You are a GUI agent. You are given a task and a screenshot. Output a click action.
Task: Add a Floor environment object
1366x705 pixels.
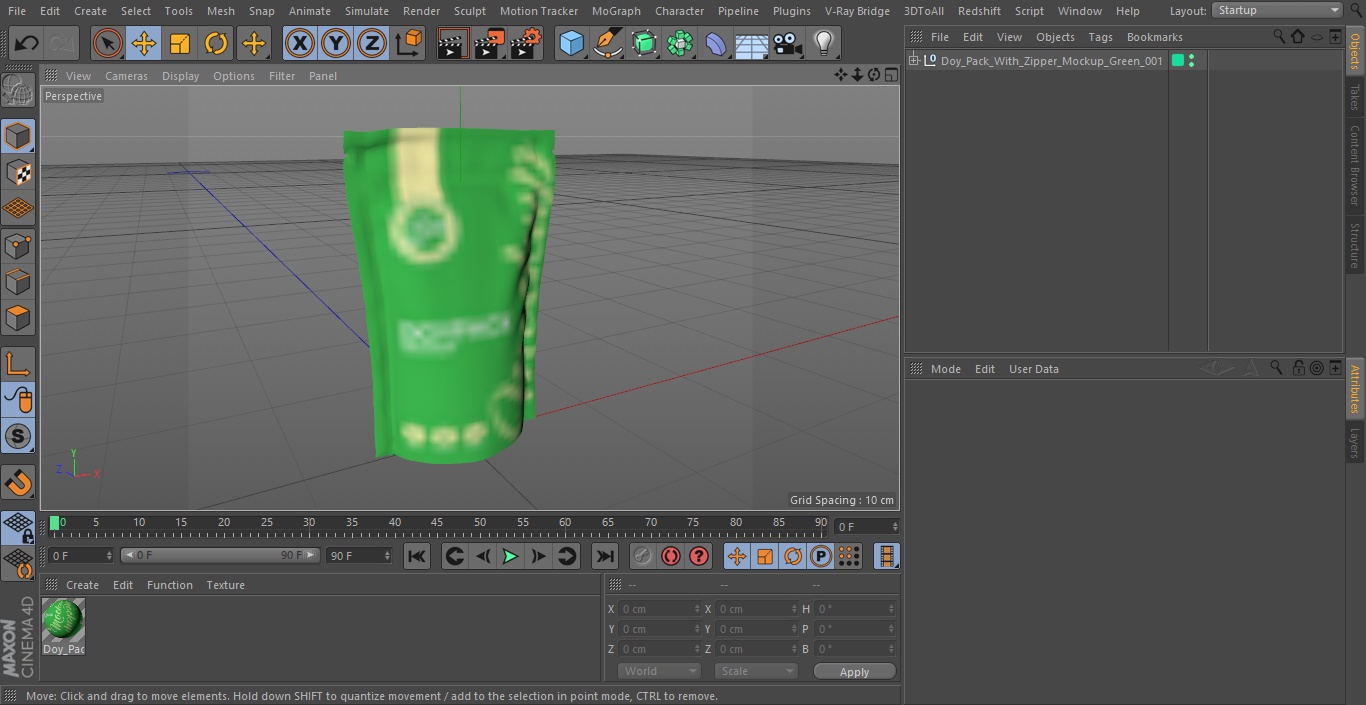[x=751, y=43]
